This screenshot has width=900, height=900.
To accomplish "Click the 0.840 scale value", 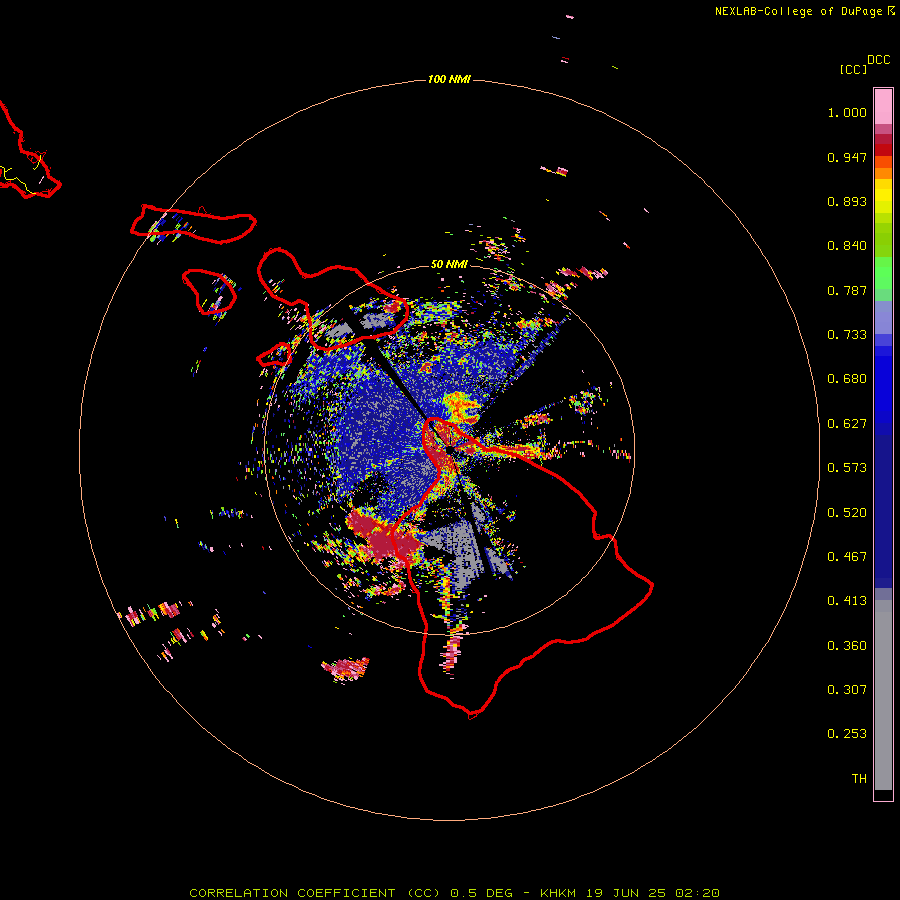I will 847,246.
